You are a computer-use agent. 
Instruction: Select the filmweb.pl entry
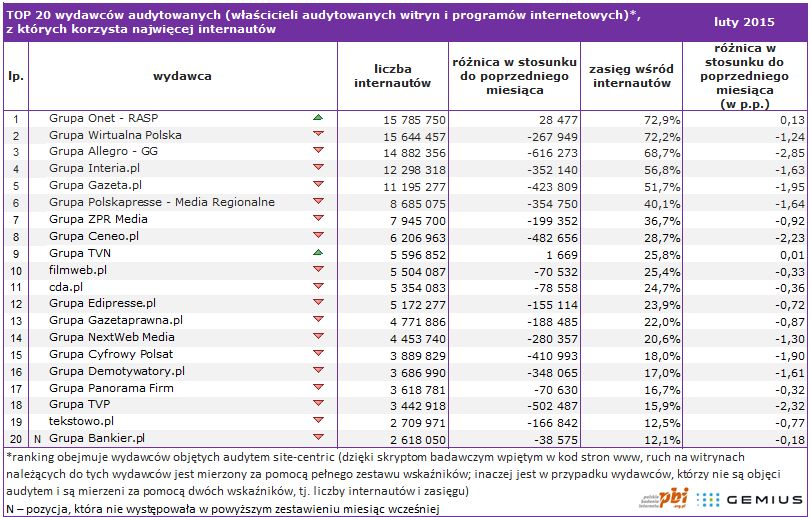pos(78,270)
